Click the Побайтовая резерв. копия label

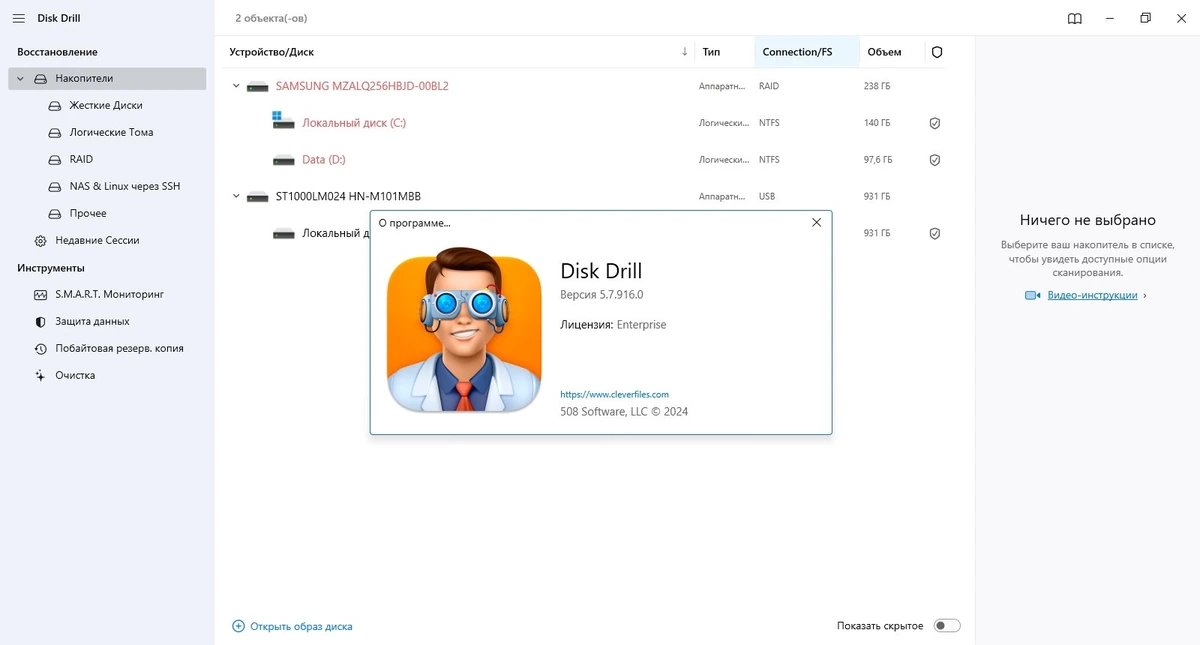[119, 349]
